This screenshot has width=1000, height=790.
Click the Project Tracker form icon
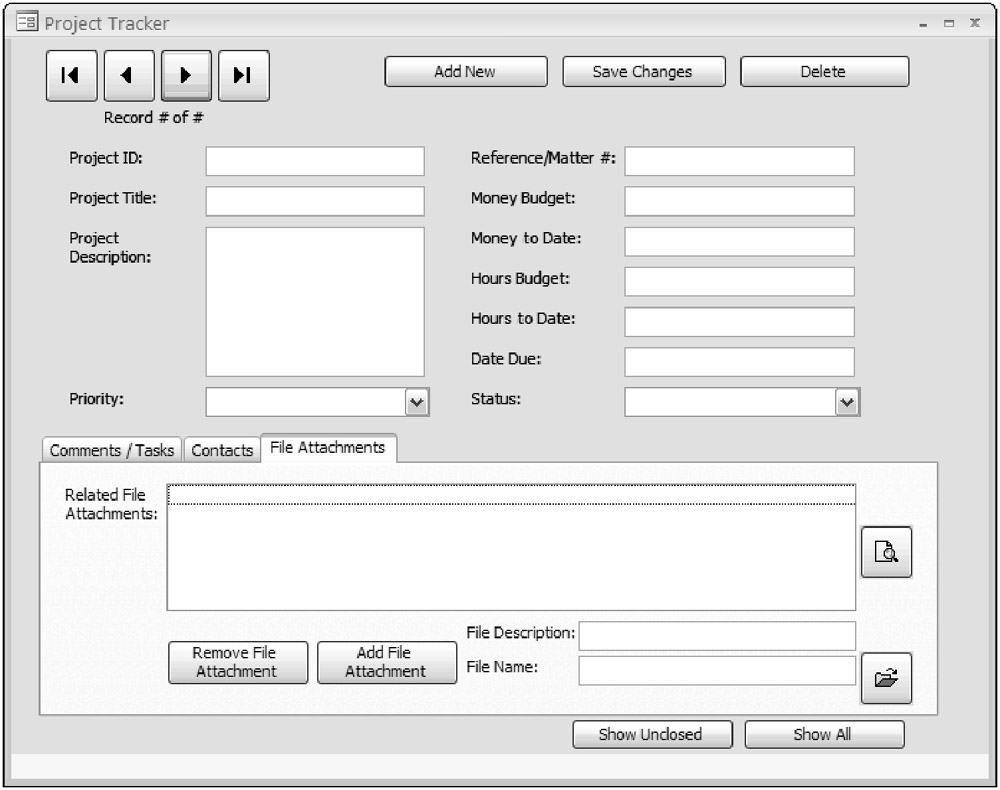pos(27,22)
